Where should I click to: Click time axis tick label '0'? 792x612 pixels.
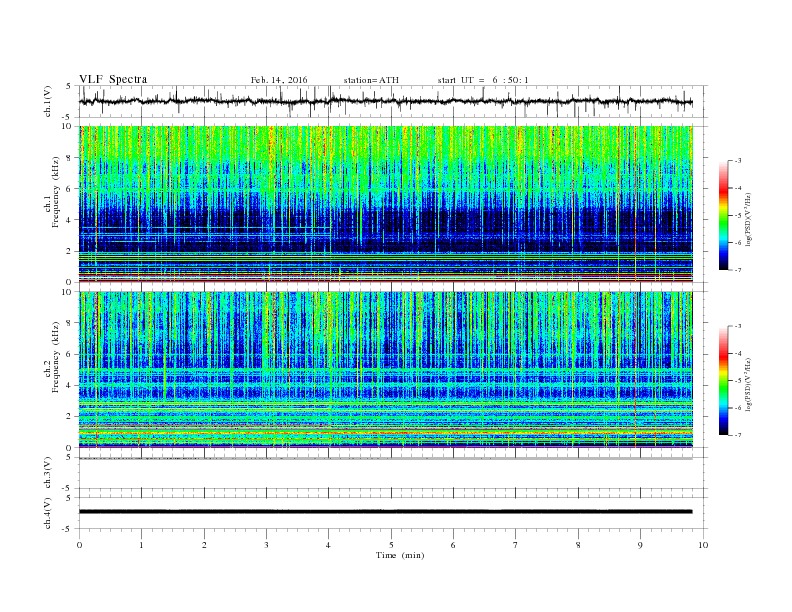click(79, 545)
